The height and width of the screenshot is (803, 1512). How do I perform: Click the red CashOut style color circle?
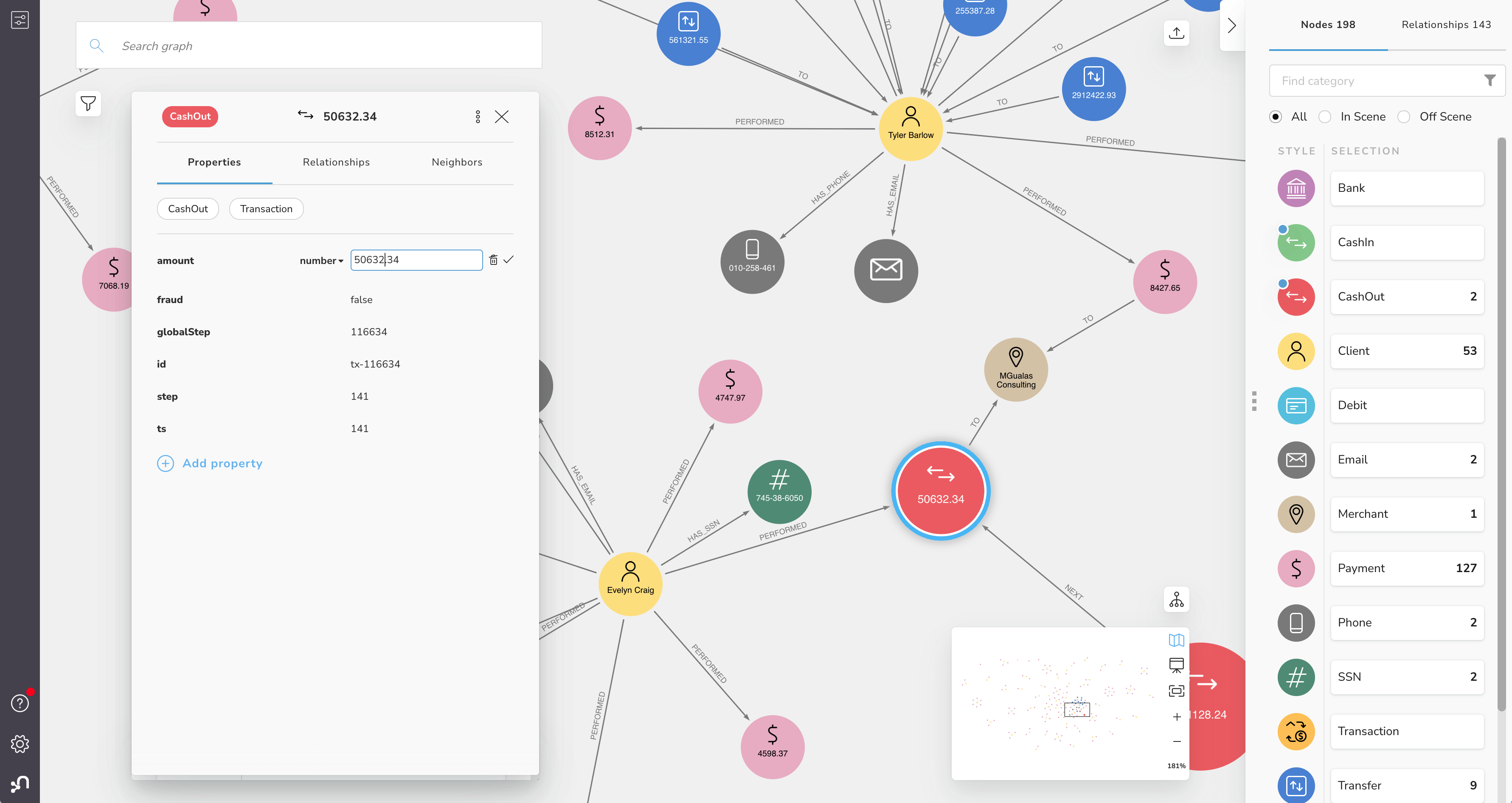(1296, 297)
